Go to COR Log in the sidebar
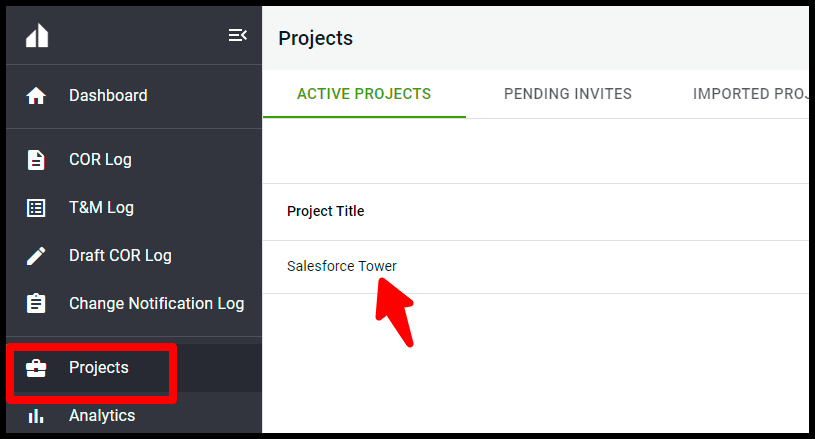Image resolution: width=815 pixels, height=439 pixels. point(100,159)
